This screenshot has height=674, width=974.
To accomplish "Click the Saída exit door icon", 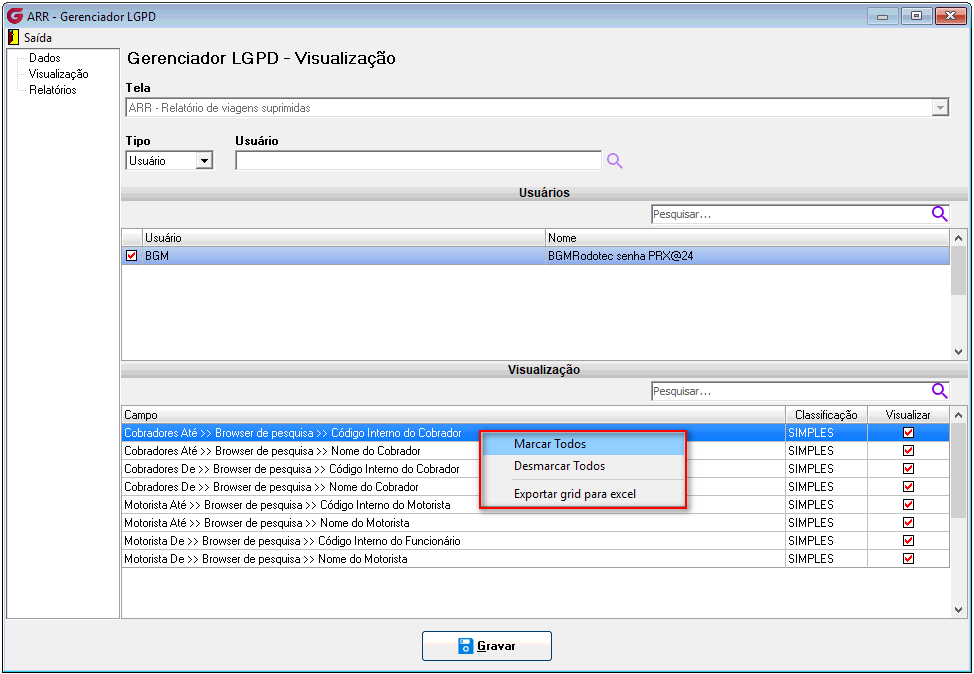I will (14, 37).
